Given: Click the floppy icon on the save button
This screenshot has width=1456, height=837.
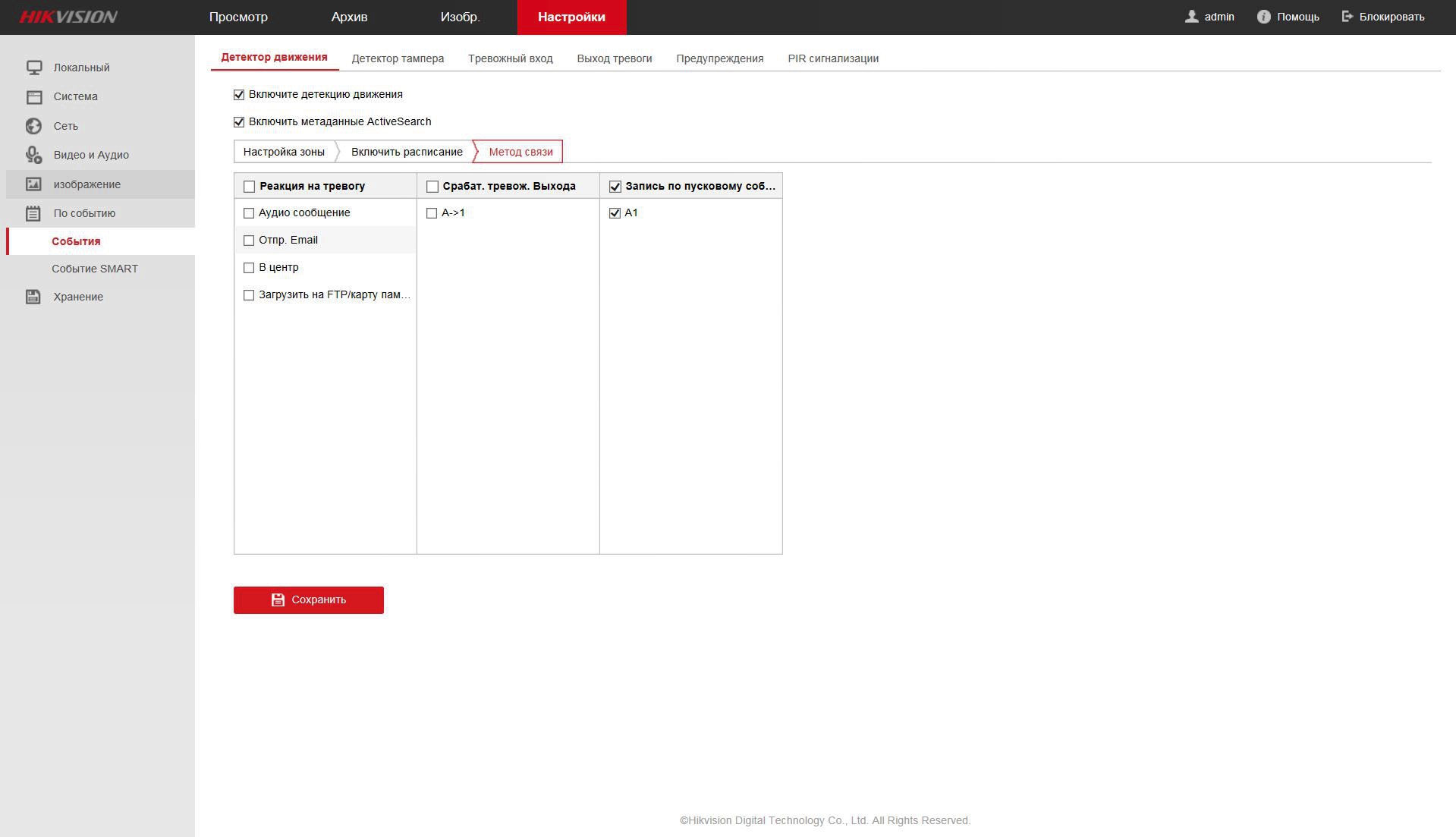Looking at the screenshot, I should click(x=278, y=599).
